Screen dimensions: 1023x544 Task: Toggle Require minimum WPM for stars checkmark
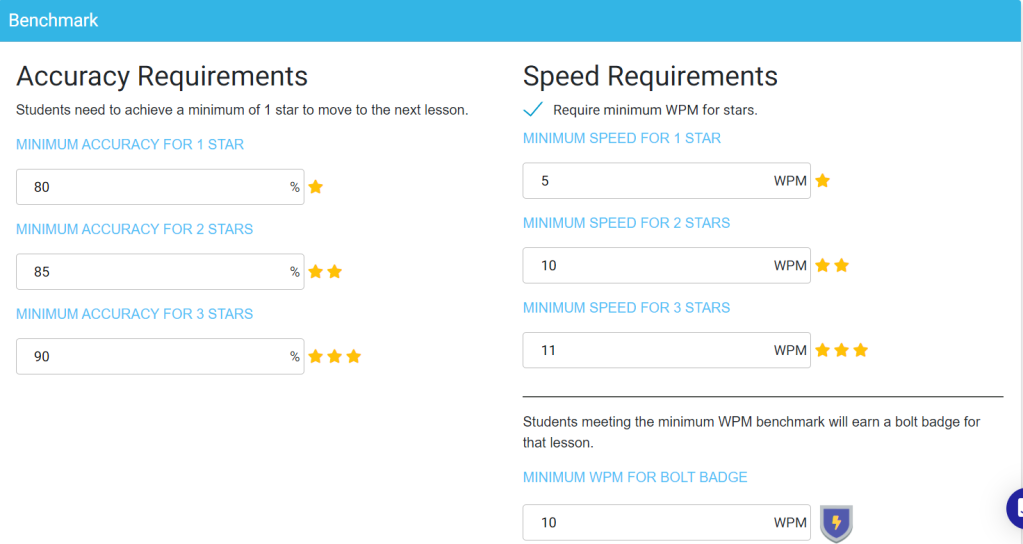pyautogui.click(x=533, y=109)
